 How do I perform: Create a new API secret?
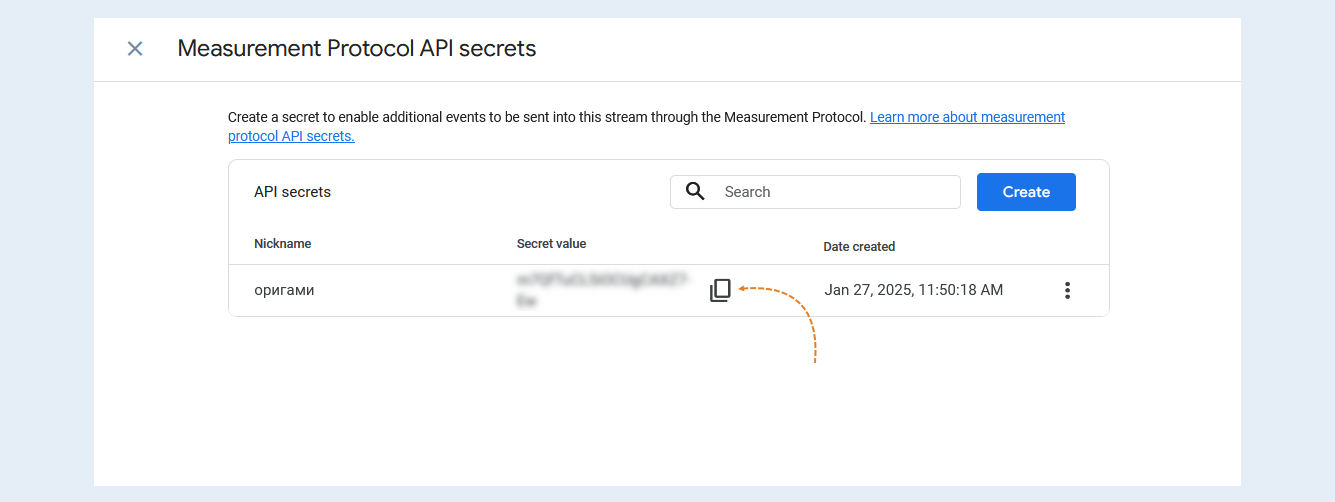tap(1026, 192)
